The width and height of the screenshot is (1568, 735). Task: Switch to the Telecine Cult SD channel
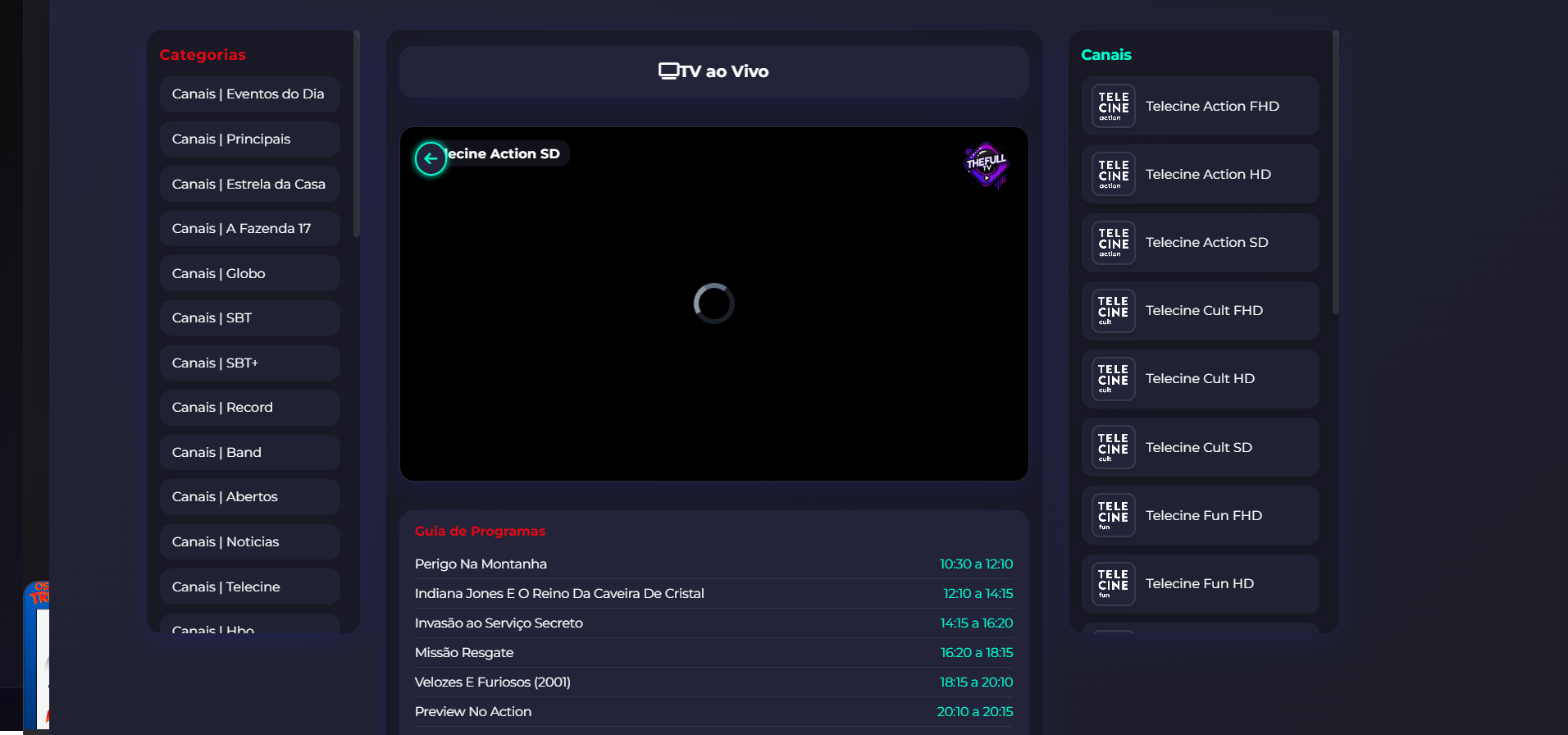(x=1201, y=447)
